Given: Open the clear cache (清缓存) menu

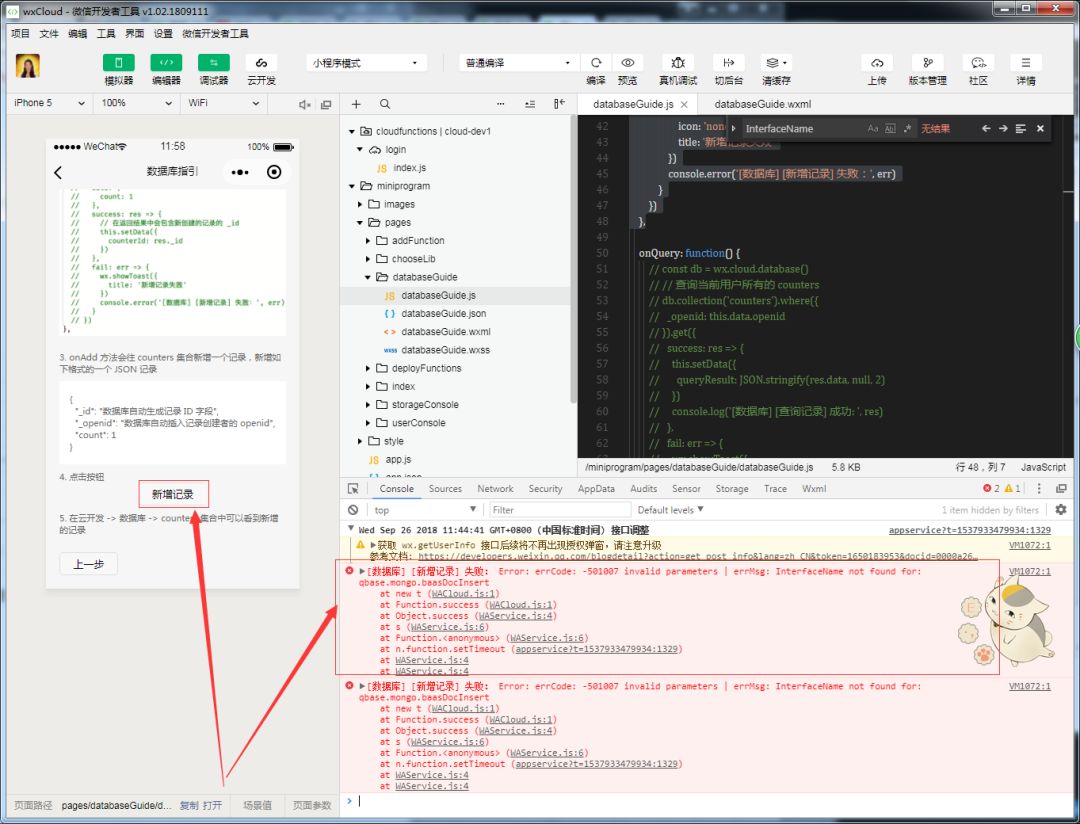Looking at the screenshot, I should 776,63.
